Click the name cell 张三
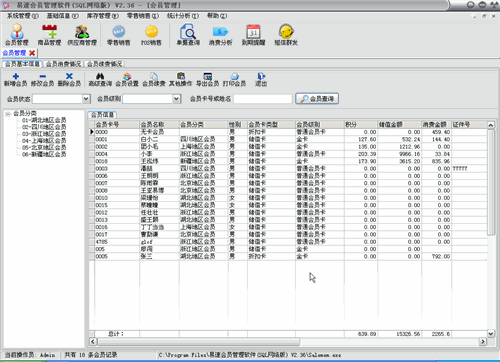500x362 pixels. tap(159, 257)
